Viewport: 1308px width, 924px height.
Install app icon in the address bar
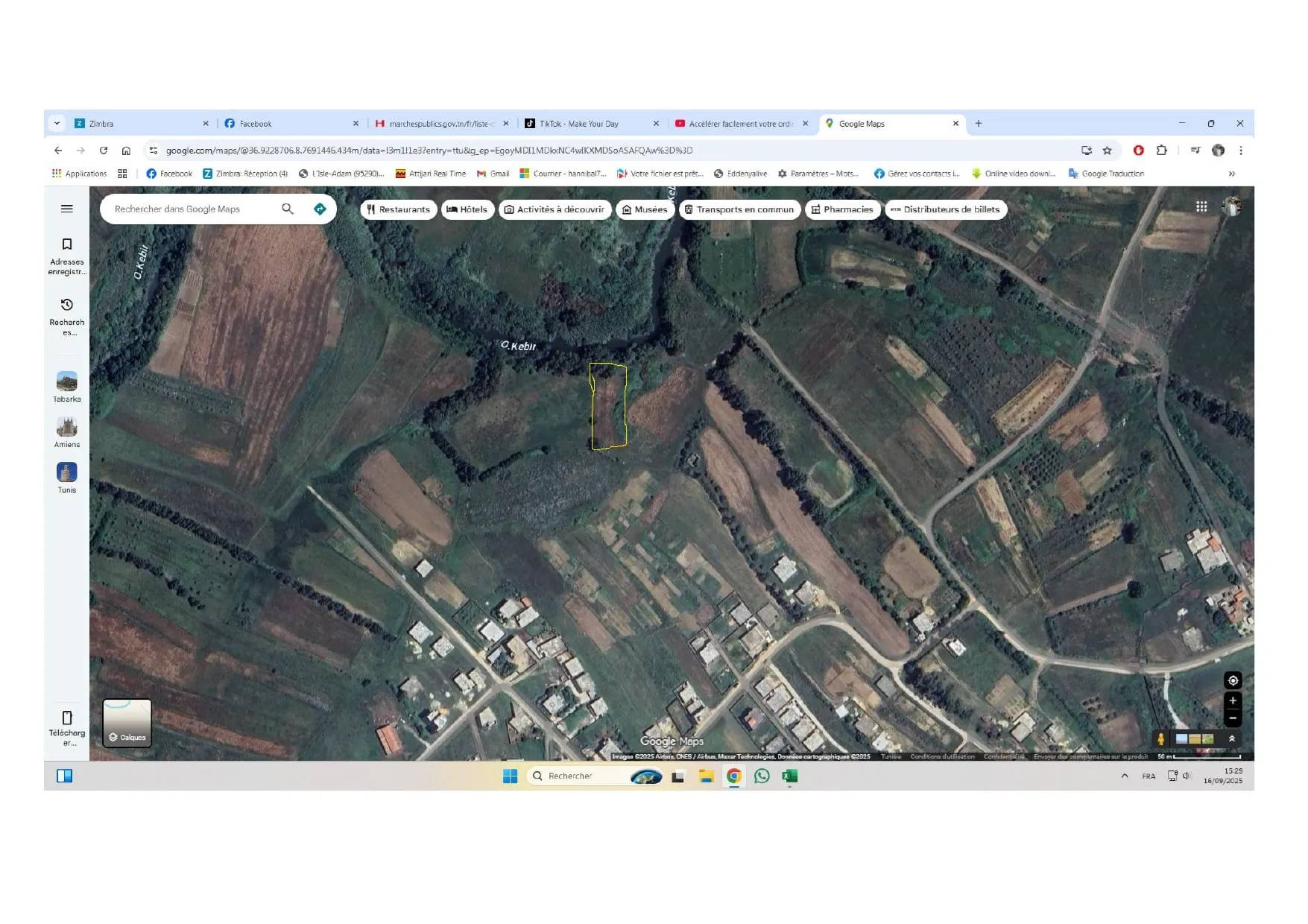(1087, 151)
